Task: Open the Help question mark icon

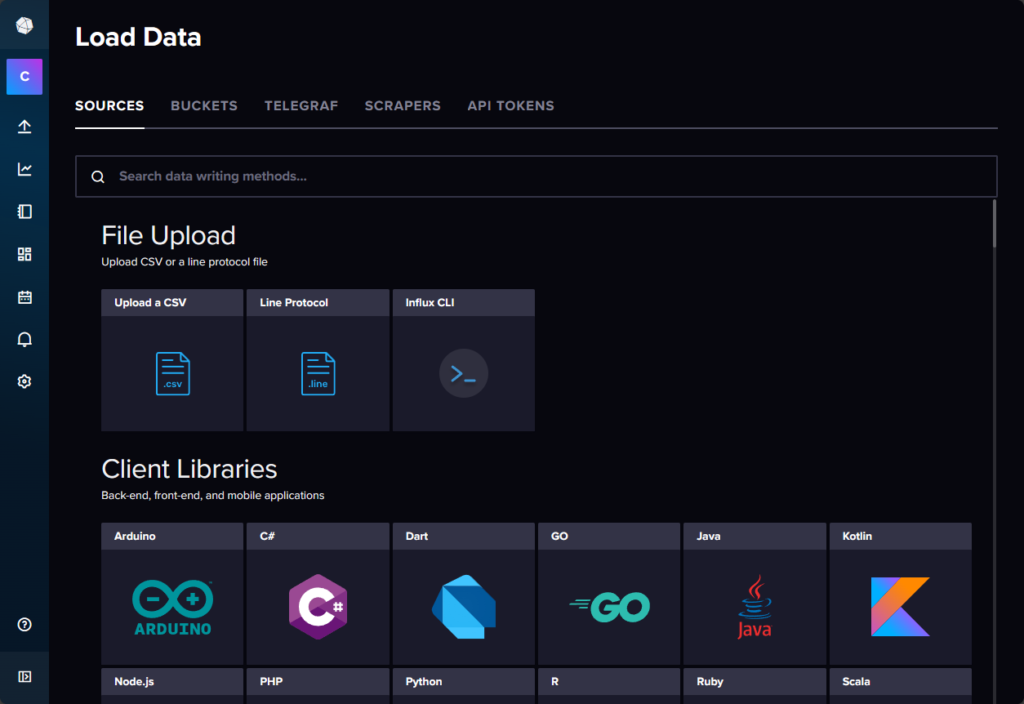Action: coord(24,624)
